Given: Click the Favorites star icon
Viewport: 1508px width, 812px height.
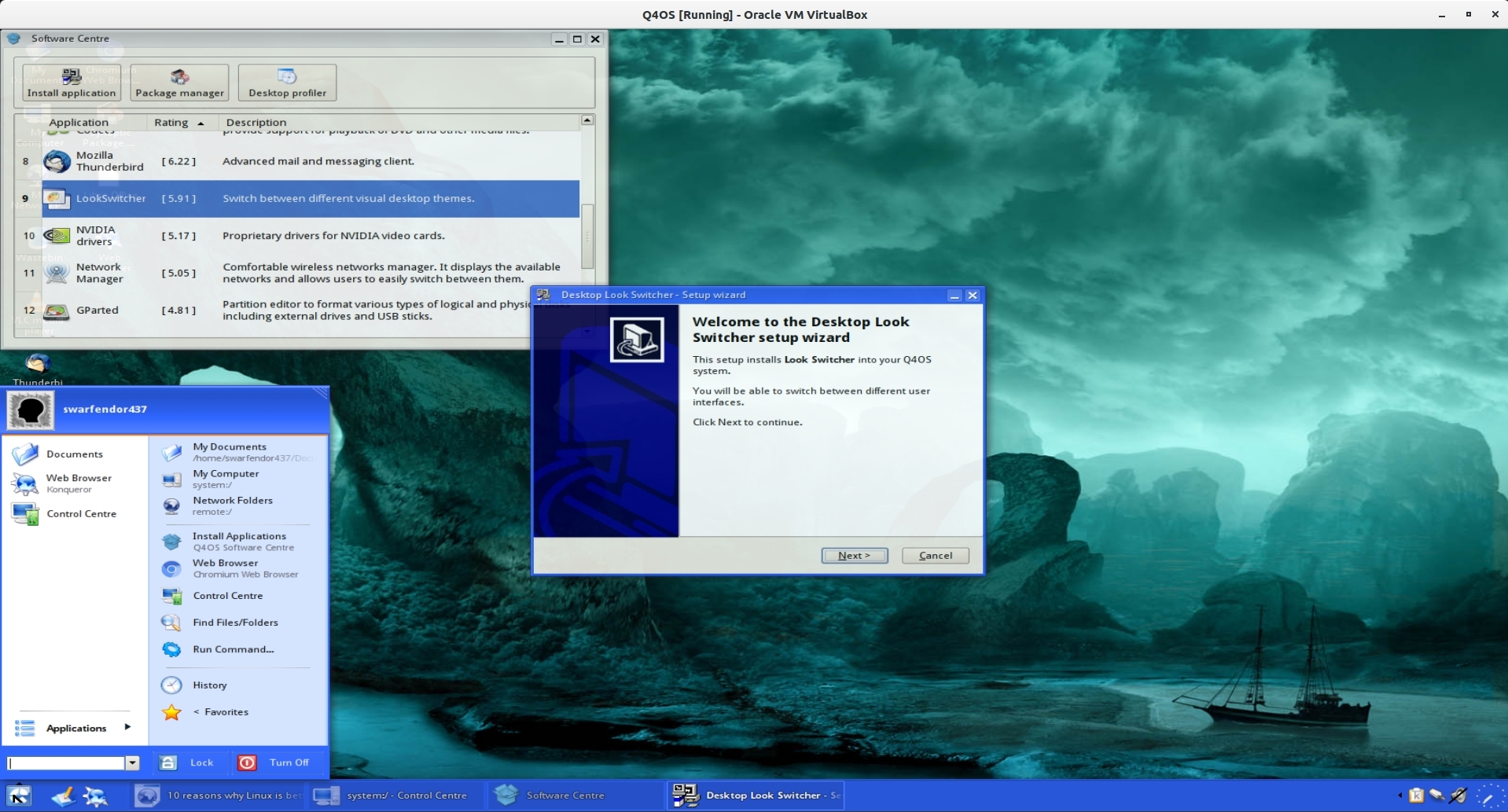Looking at the screenshot, I should click(171, 712).
